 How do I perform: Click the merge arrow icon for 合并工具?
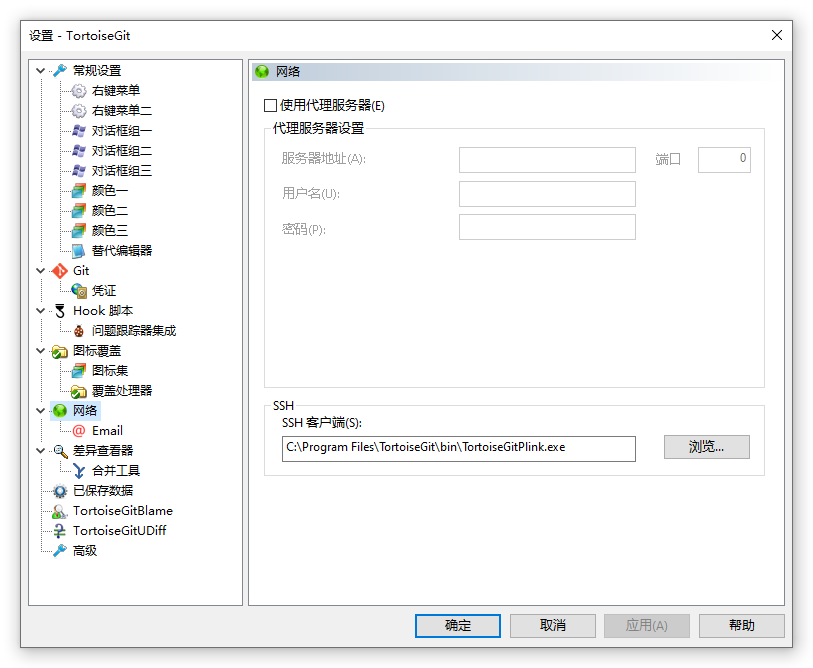point(79,471)
